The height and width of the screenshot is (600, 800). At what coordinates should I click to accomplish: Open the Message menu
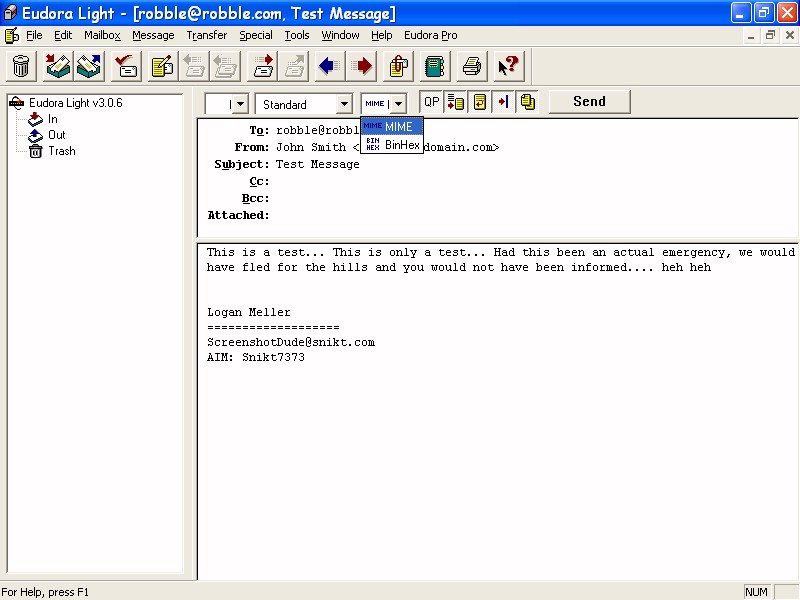153,35
